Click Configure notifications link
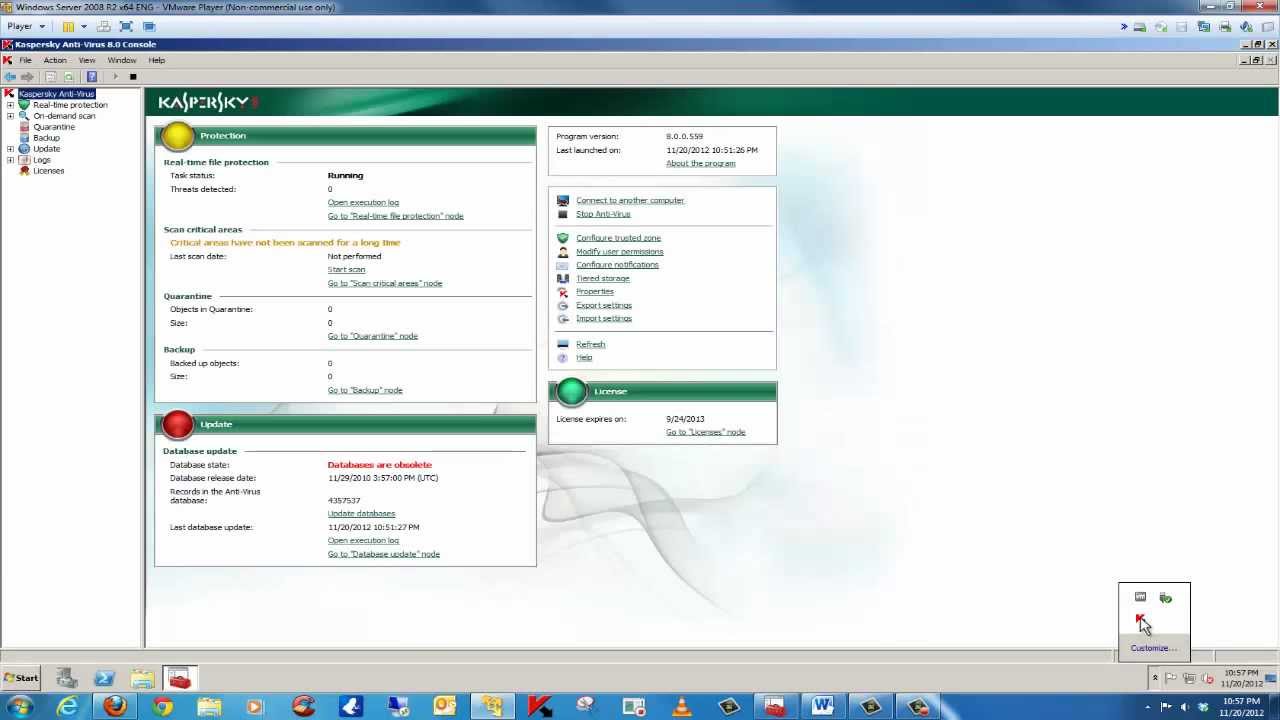The height and width of the screenshot is (720, 1280). pos(617,265)
